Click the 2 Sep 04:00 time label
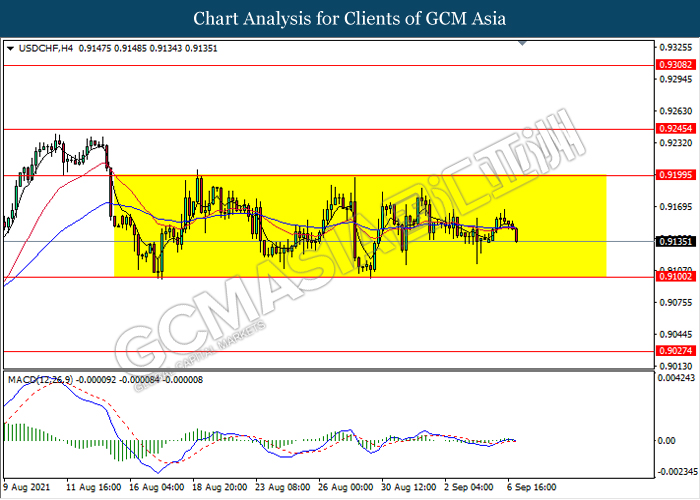Viewport: 700px width, 500px height. (x=469, y=487)
